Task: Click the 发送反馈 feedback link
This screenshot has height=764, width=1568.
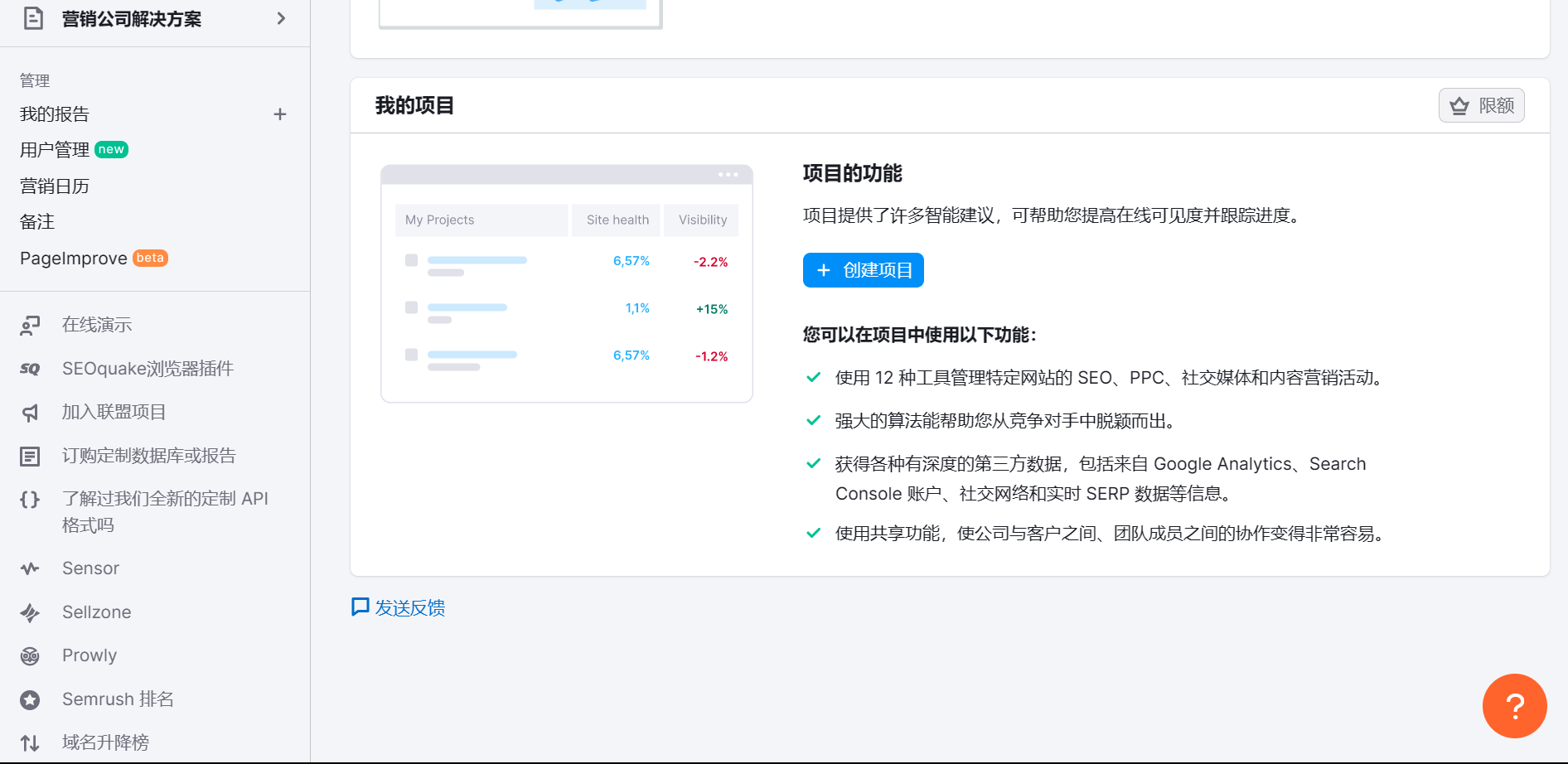Action: pos(398,608)
